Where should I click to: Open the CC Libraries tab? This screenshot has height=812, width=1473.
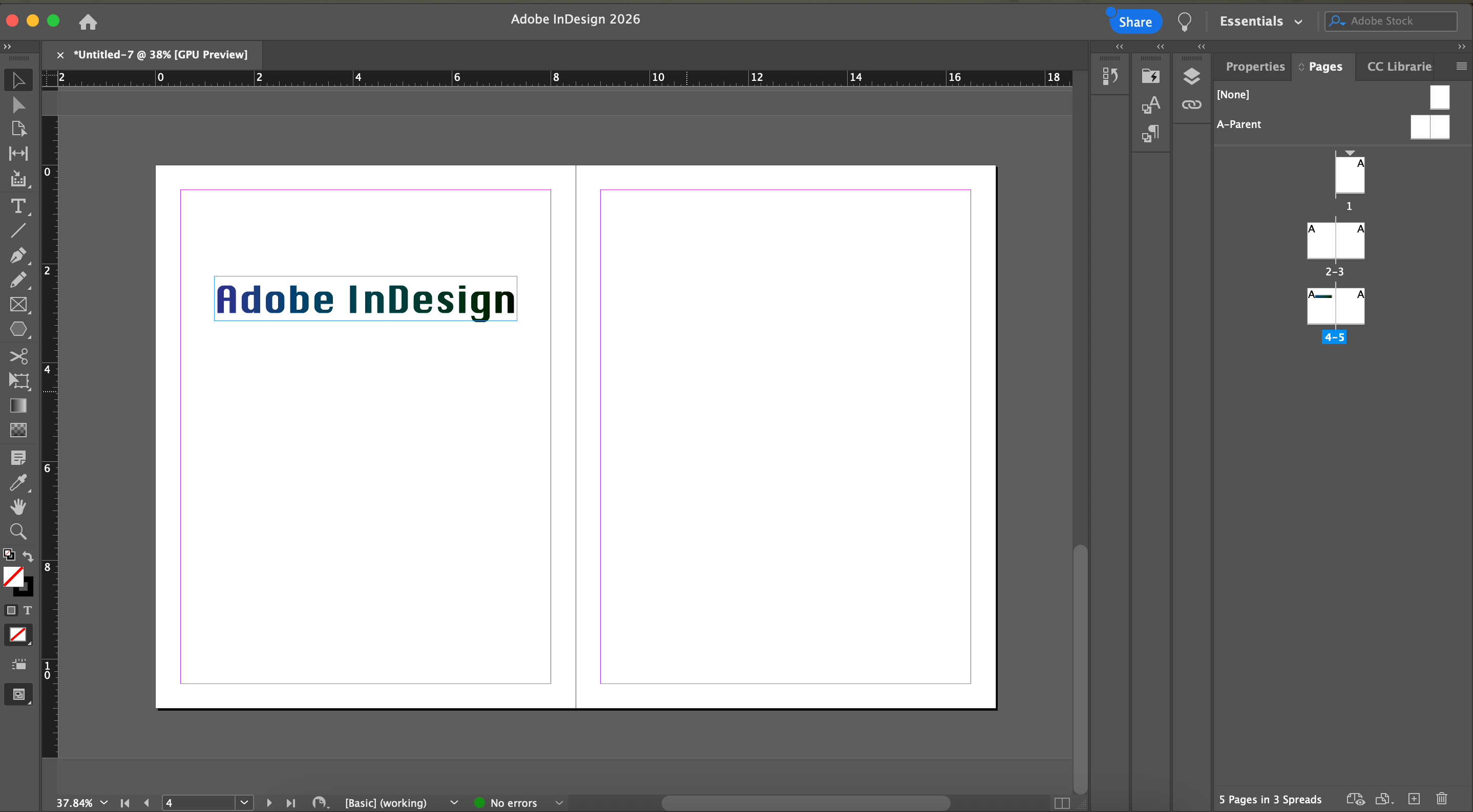(1399, 66)
